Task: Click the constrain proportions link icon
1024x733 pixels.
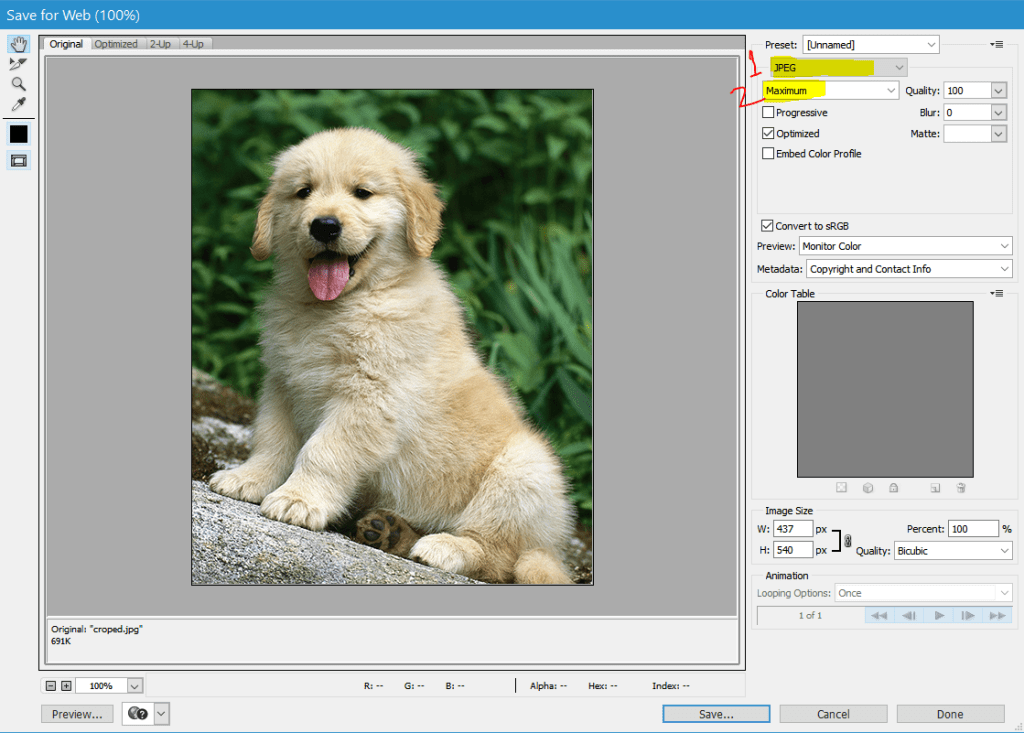Action: pyautogui.click(x=848, y=540)
